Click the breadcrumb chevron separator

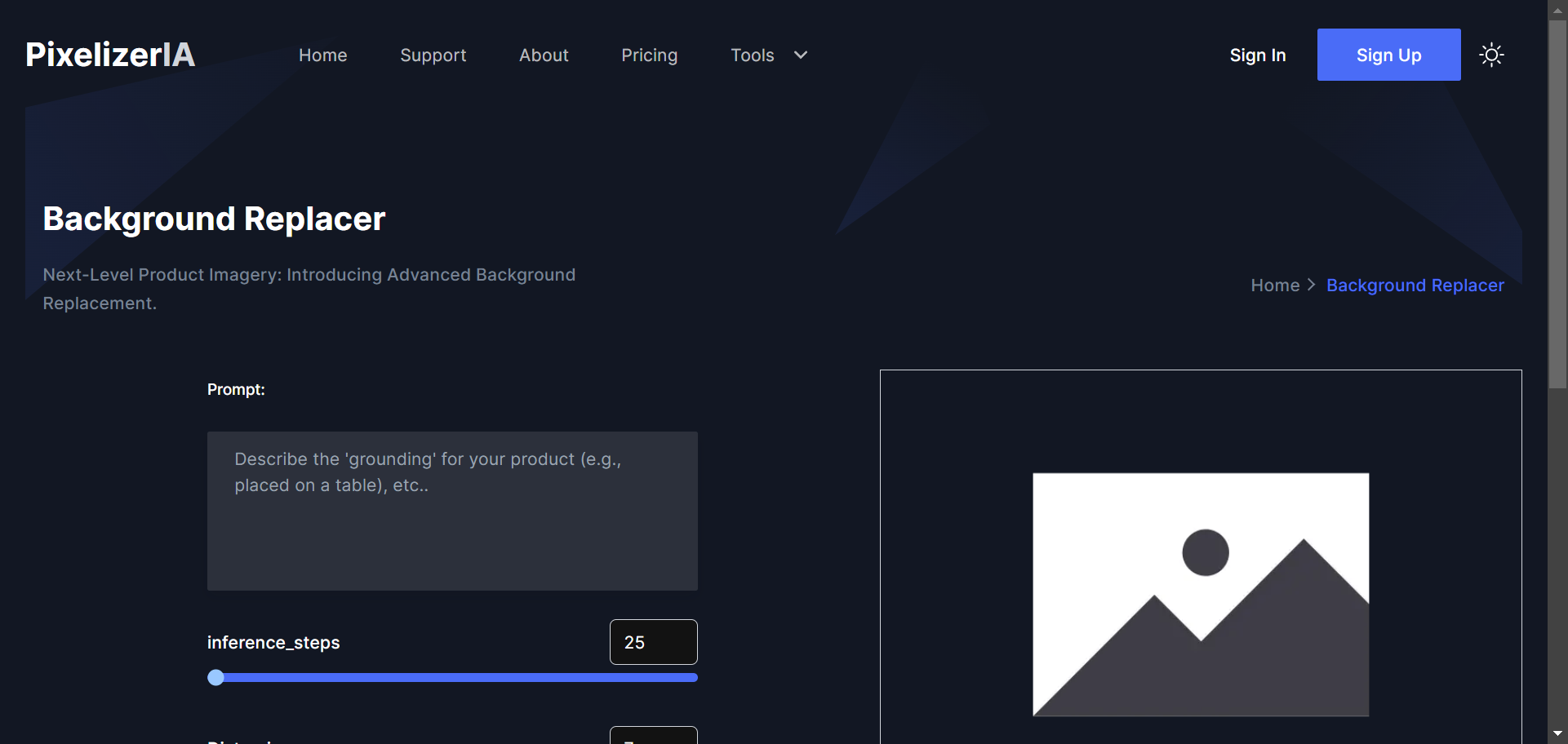tap(1312, 285)
